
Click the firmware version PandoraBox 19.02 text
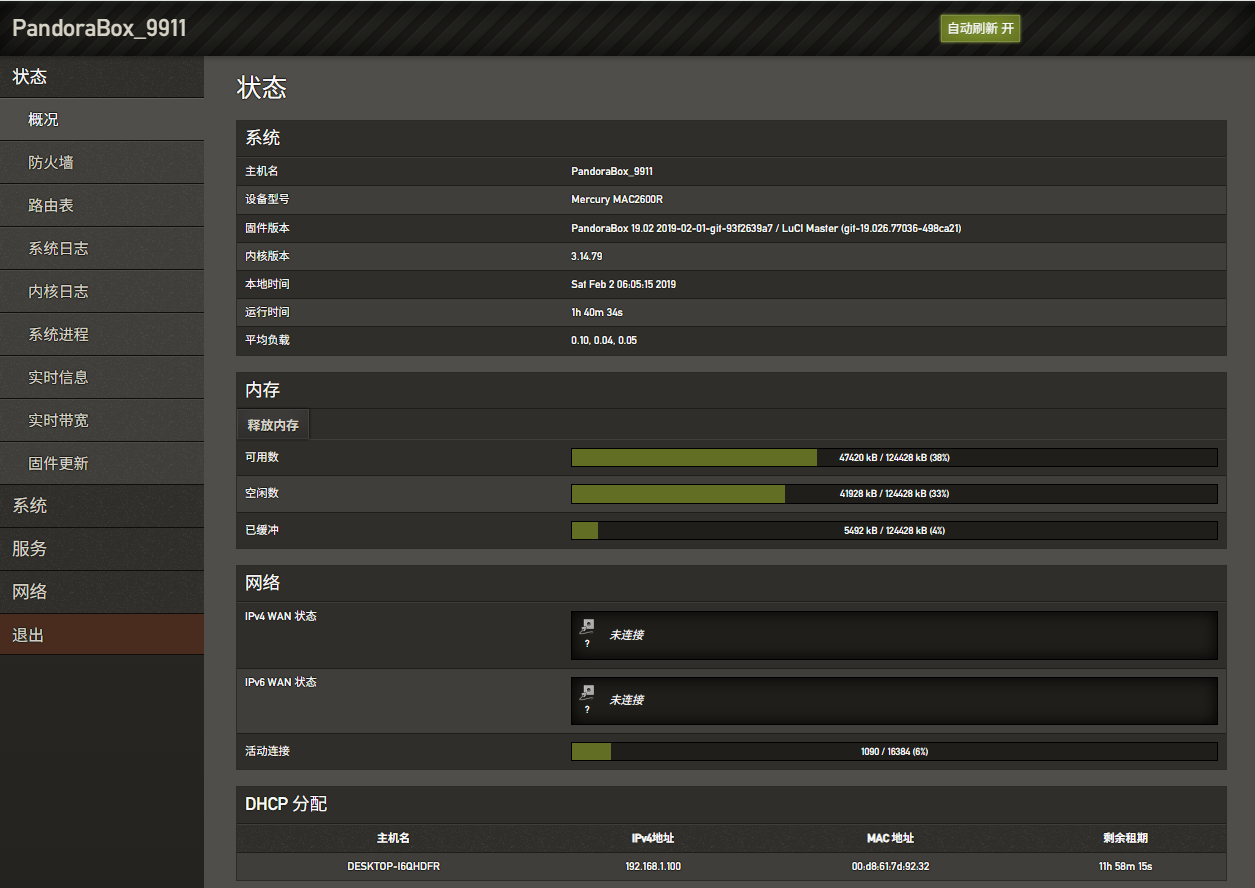pos(766,228)
